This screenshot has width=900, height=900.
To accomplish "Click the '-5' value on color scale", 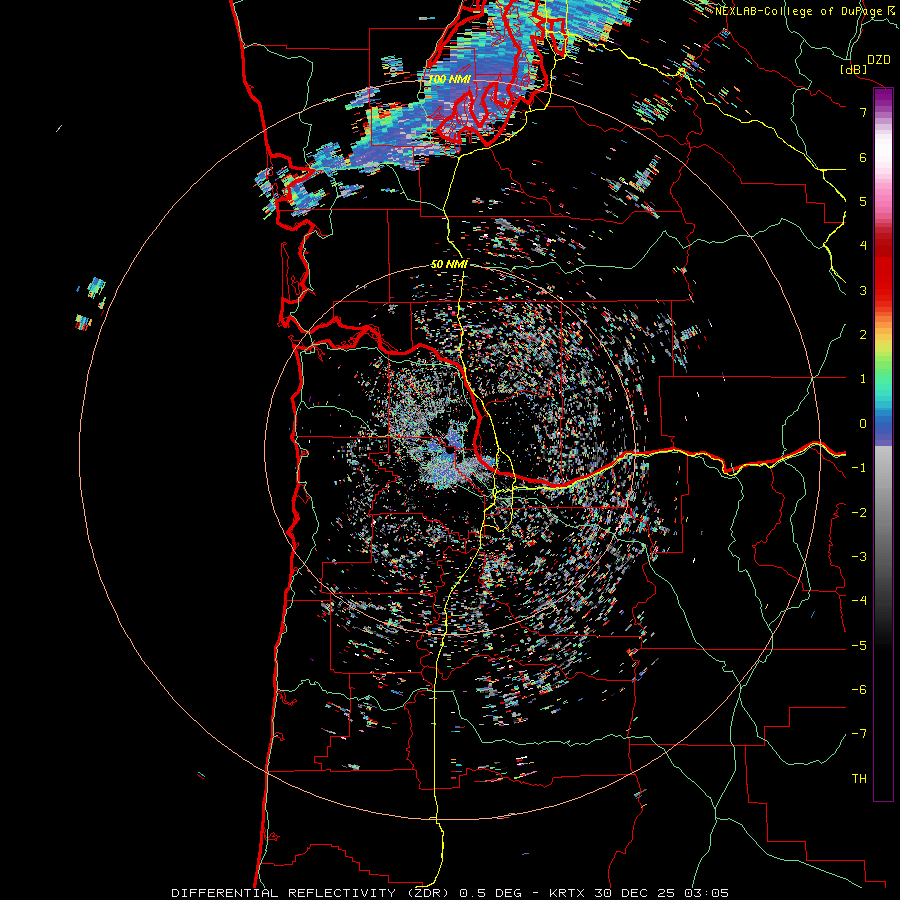I will (x=859, y=646).
